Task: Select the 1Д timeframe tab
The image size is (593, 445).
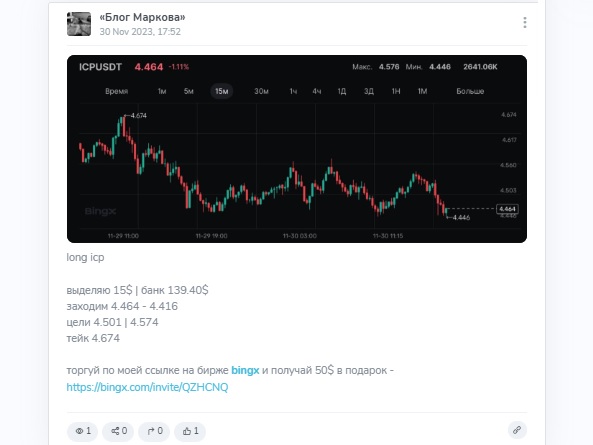Action: tap(342, 91)
